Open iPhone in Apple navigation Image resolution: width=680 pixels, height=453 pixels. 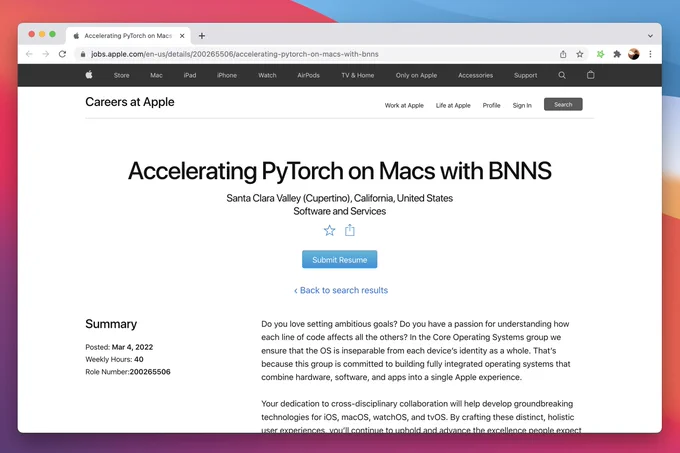[x=227, y=75]
